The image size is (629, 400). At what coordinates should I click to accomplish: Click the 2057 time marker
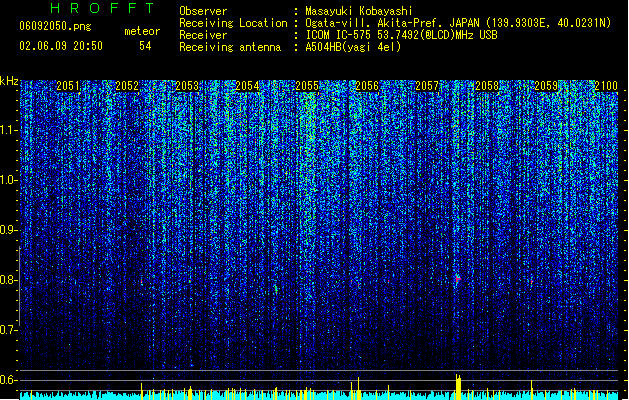pyautogui.click(x=427, y=86)
